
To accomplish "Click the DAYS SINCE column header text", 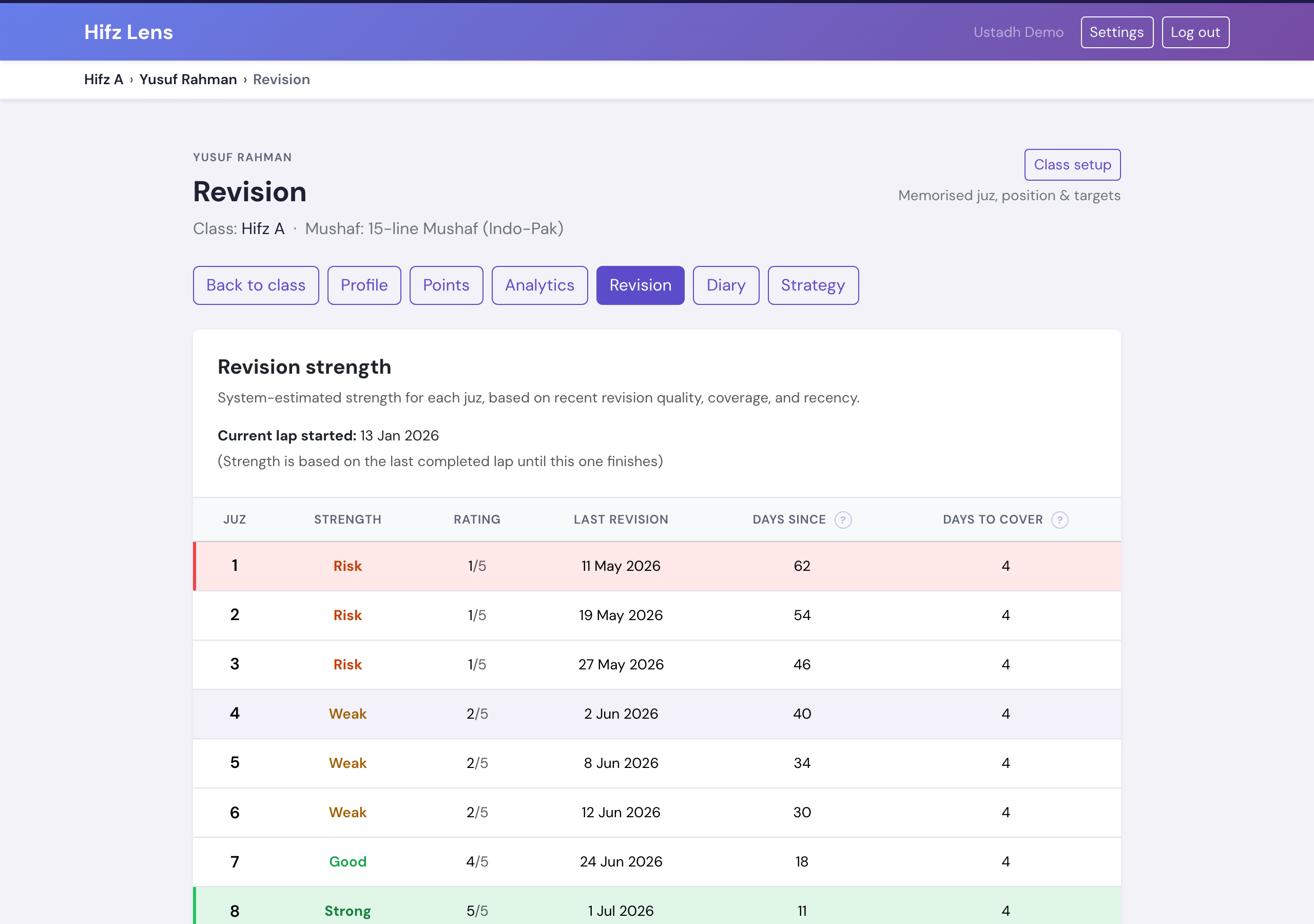I will [788, 520].
